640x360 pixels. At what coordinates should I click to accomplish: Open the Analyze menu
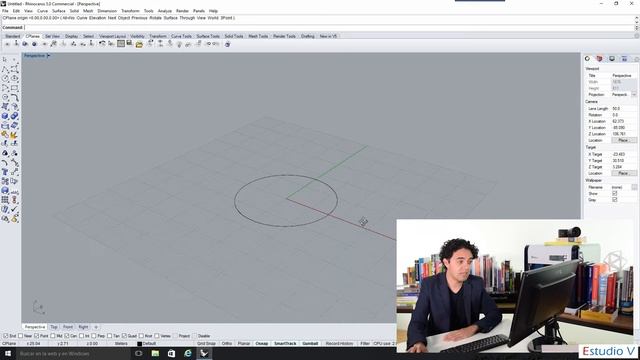tap(164, 11)
